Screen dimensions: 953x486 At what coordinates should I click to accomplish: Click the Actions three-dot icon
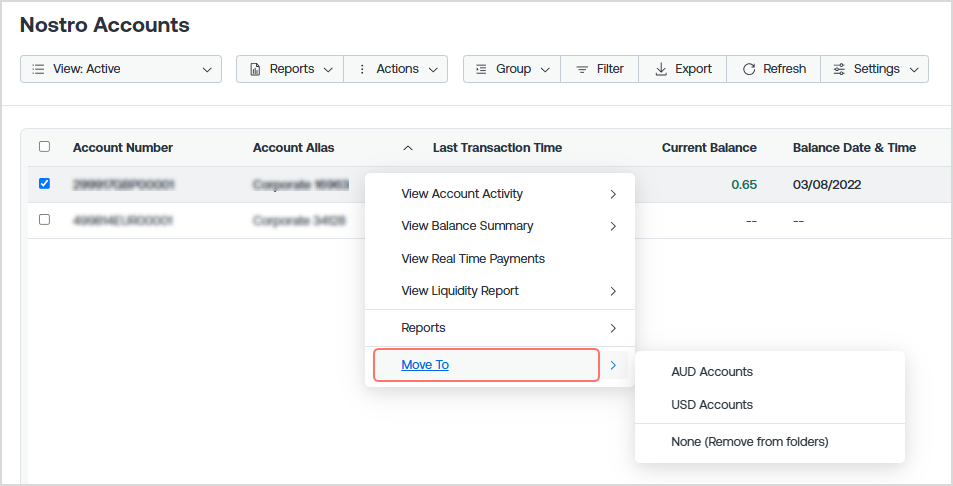[362, 69]
